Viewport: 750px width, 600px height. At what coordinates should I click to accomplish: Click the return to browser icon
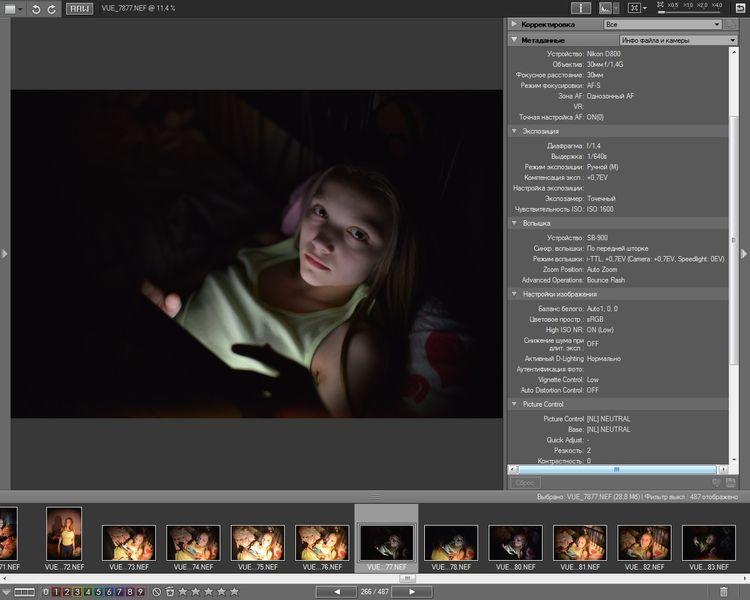pyautogui.click(x=740, y=8)
